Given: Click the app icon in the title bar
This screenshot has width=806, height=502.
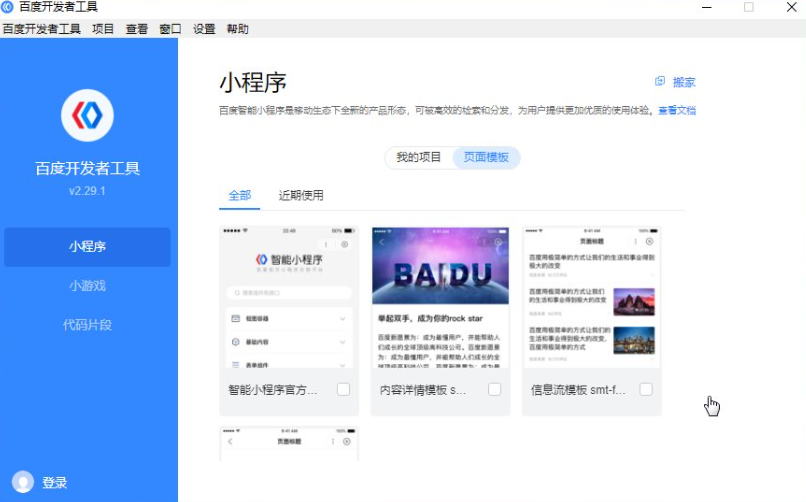Looking at the screenshot, I should tap(7, 7).
